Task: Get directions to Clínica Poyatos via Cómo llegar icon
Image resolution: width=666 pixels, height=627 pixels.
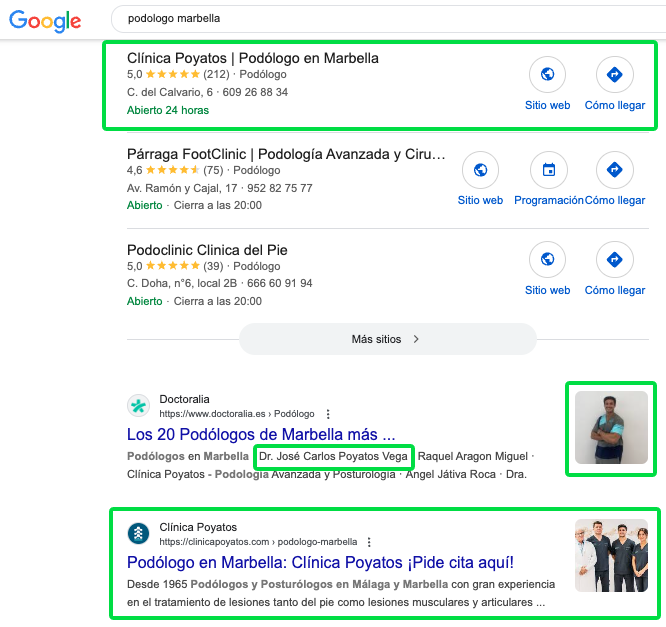Action: pos(615,74)
